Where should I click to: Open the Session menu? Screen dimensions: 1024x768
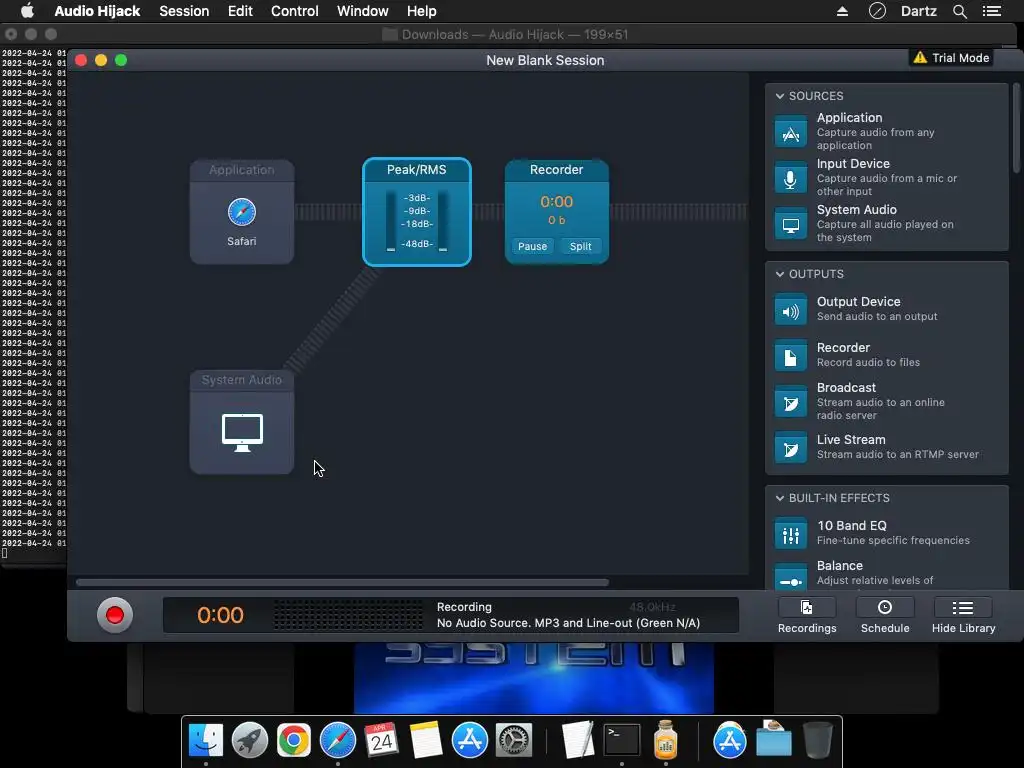184,11
